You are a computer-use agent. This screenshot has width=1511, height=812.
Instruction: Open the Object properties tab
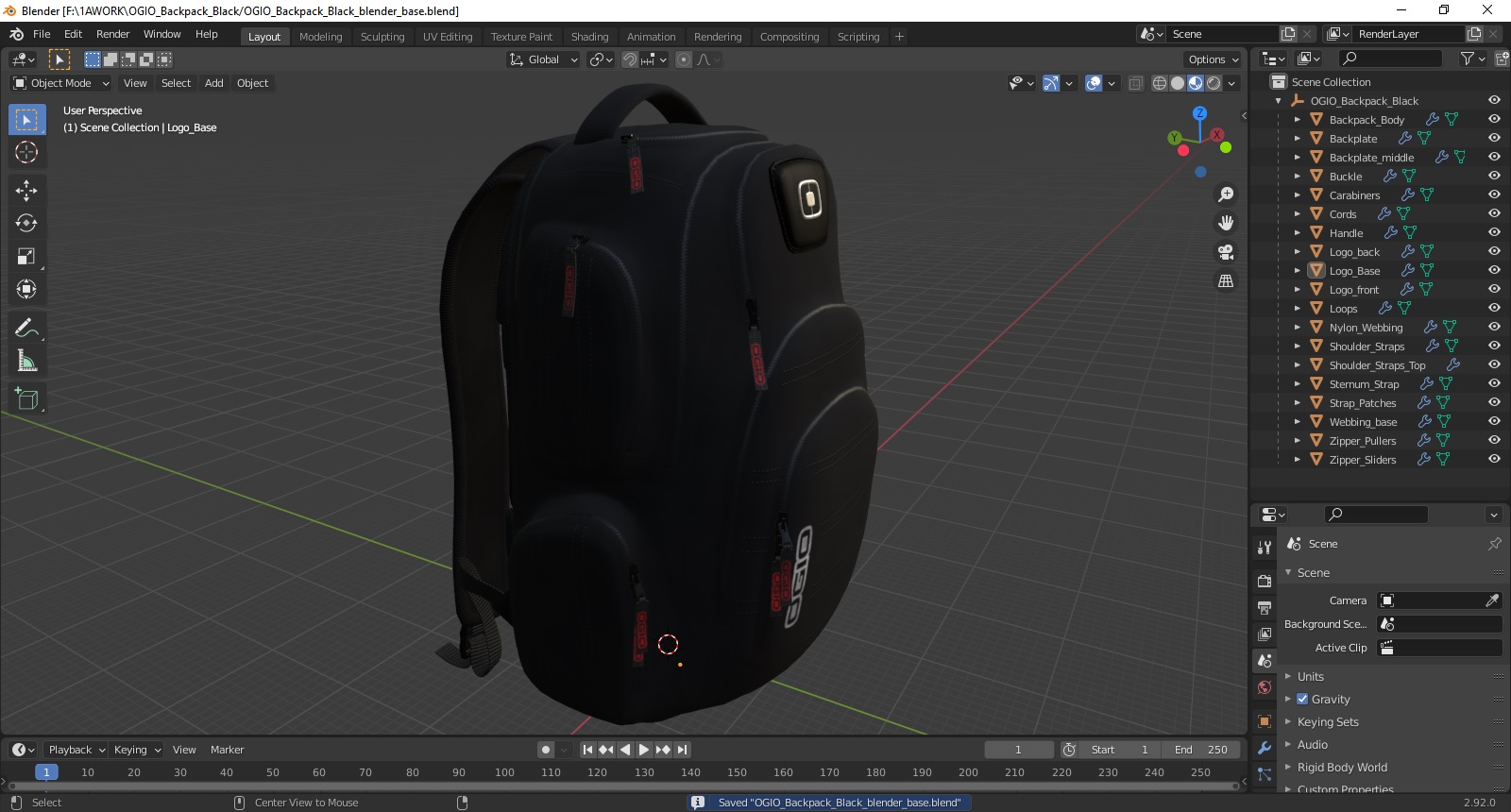tap(1265, 721)
